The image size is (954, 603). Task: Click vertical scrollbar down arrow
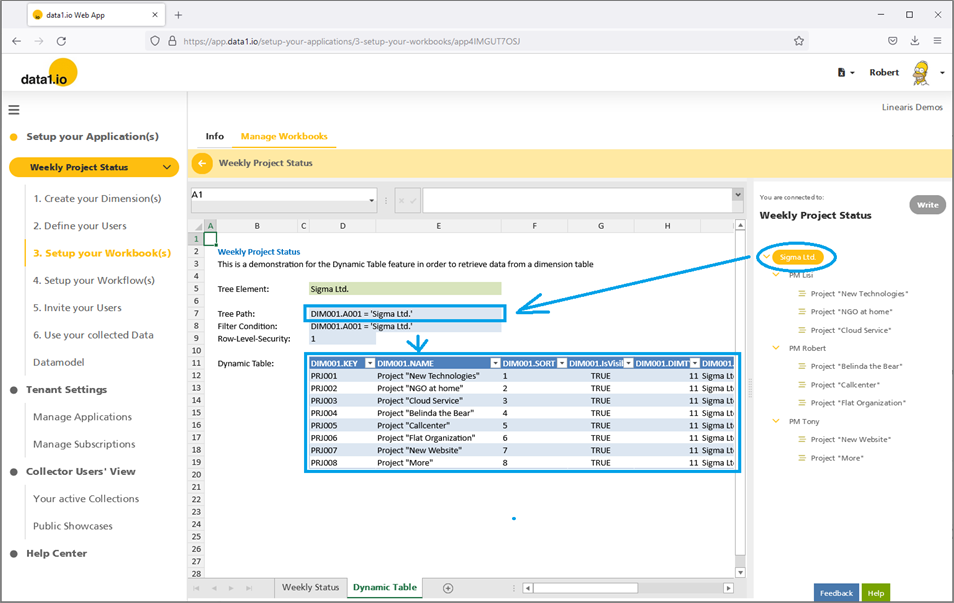740,573
